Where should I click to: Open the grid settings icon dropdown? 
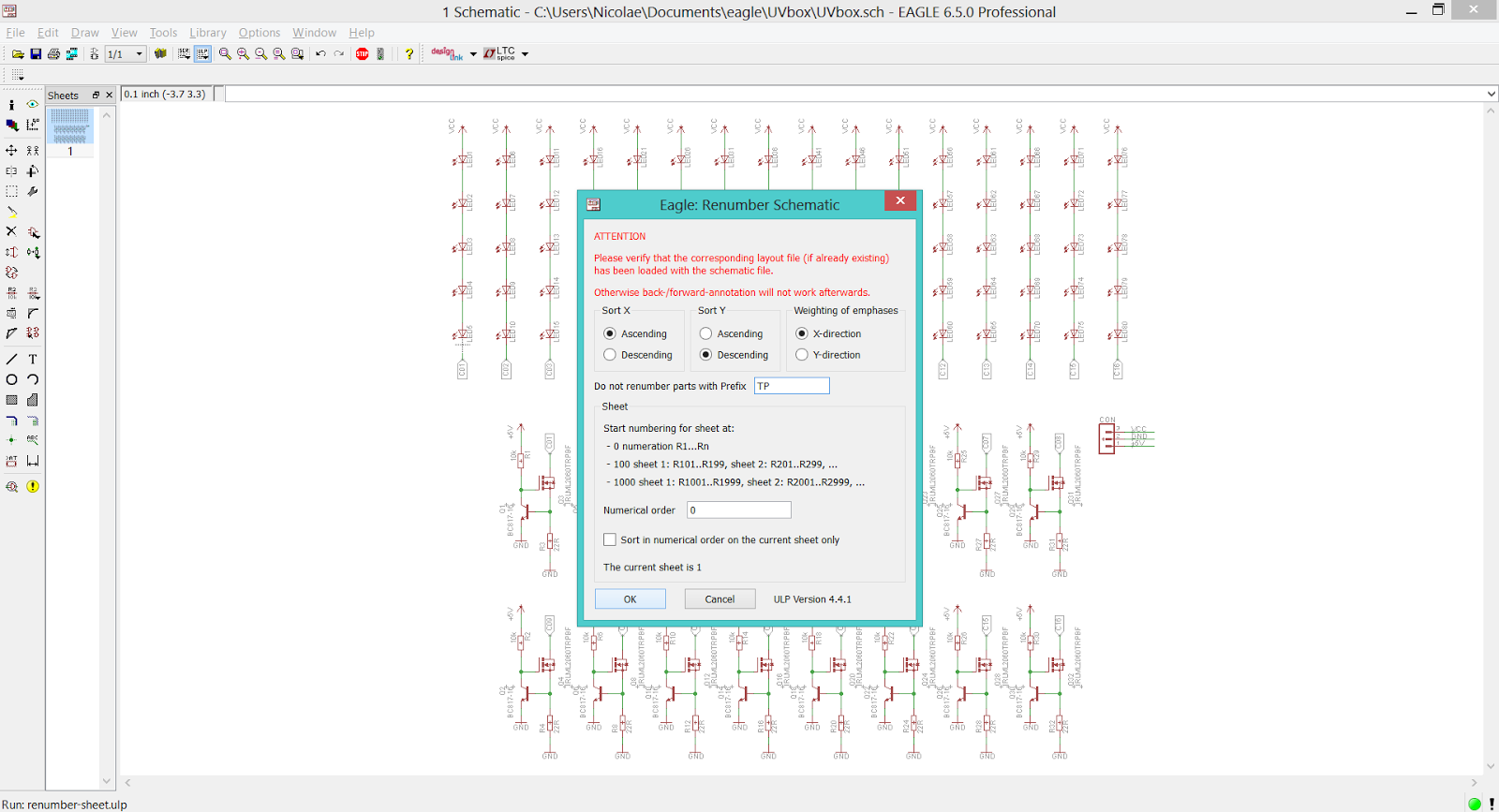tap(18, 75)
